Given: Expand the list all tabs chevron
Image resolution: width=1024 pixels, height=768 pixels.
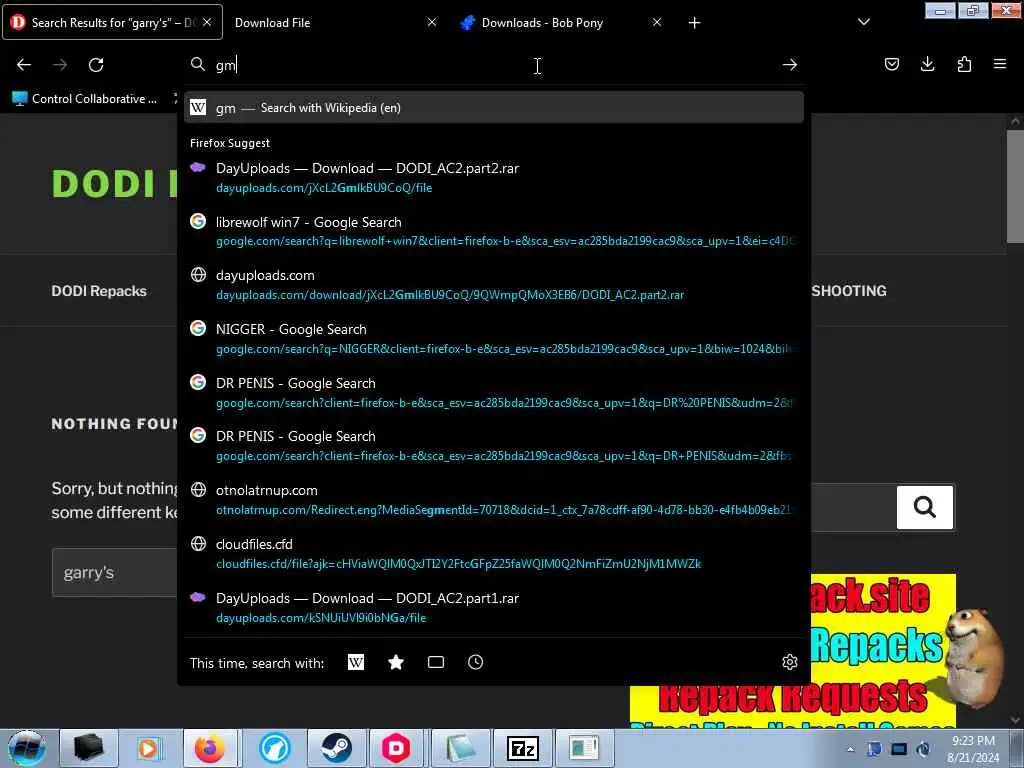Looking at the screenshot, I should pyautogui.click(x=863, y=23).
